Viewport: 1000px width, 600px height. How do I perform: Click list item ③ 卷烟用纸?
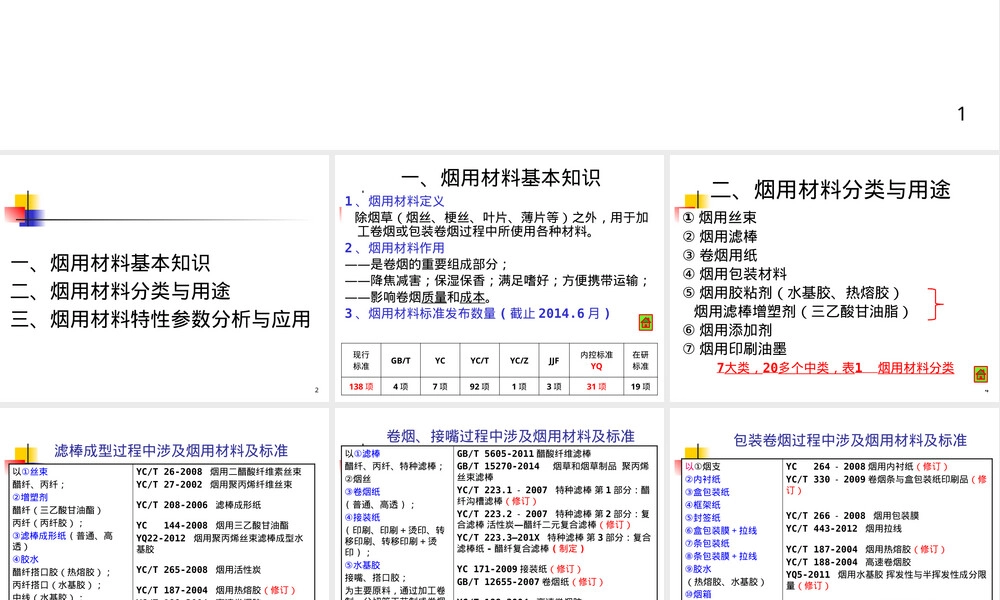tap(719, 255)
